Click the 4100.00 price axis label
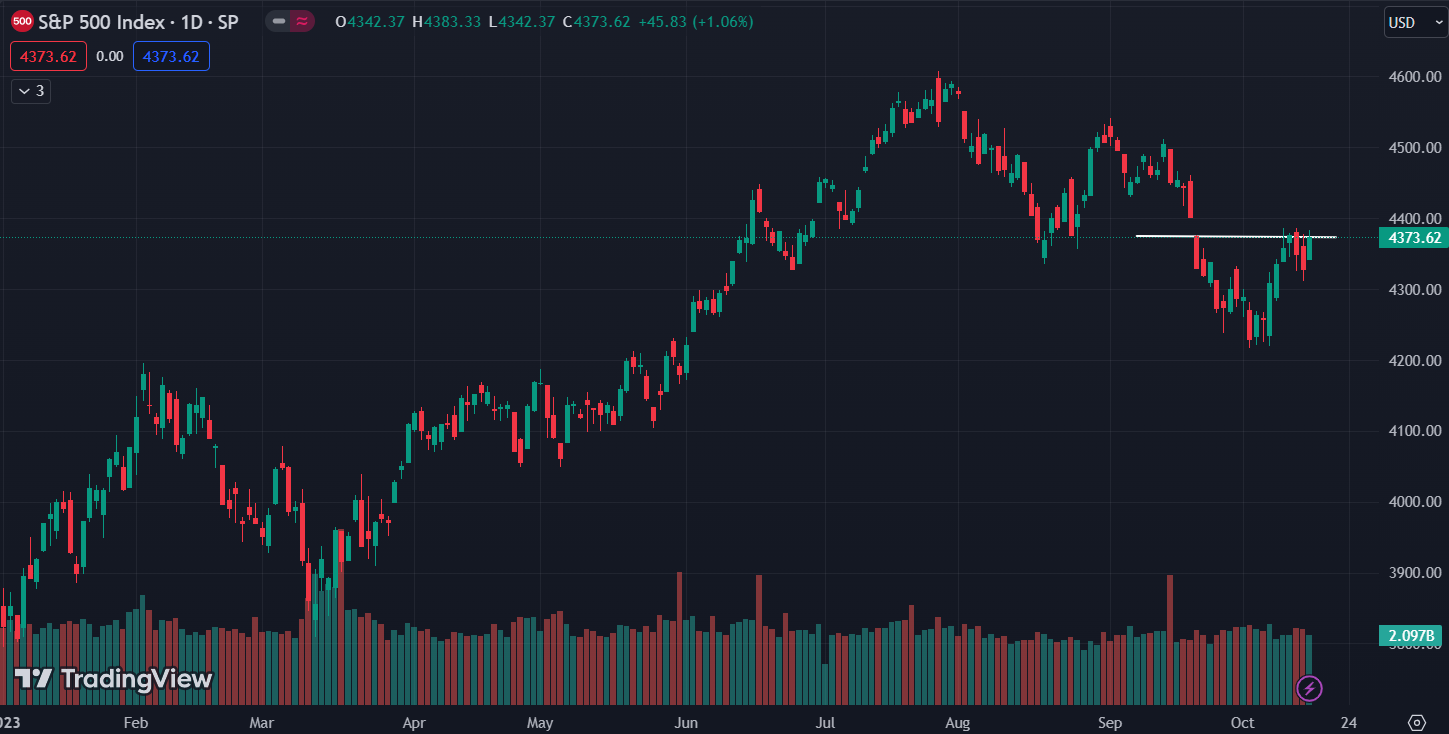1449x734 pixels. coord(1413,431)
